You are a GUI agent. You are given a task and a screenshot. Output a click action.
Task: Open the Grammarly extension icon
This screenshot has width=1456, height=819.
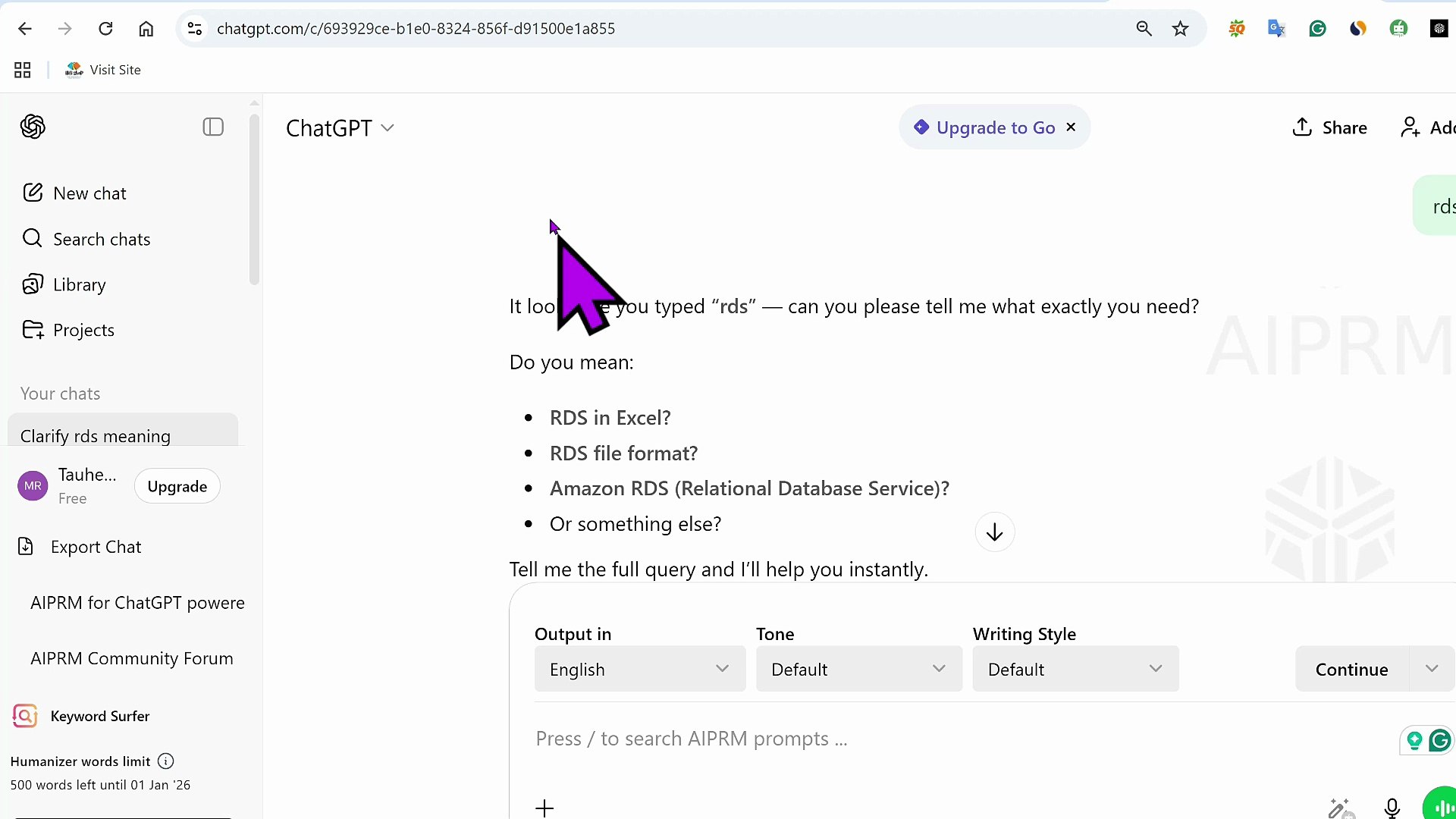click(1317, 28)
